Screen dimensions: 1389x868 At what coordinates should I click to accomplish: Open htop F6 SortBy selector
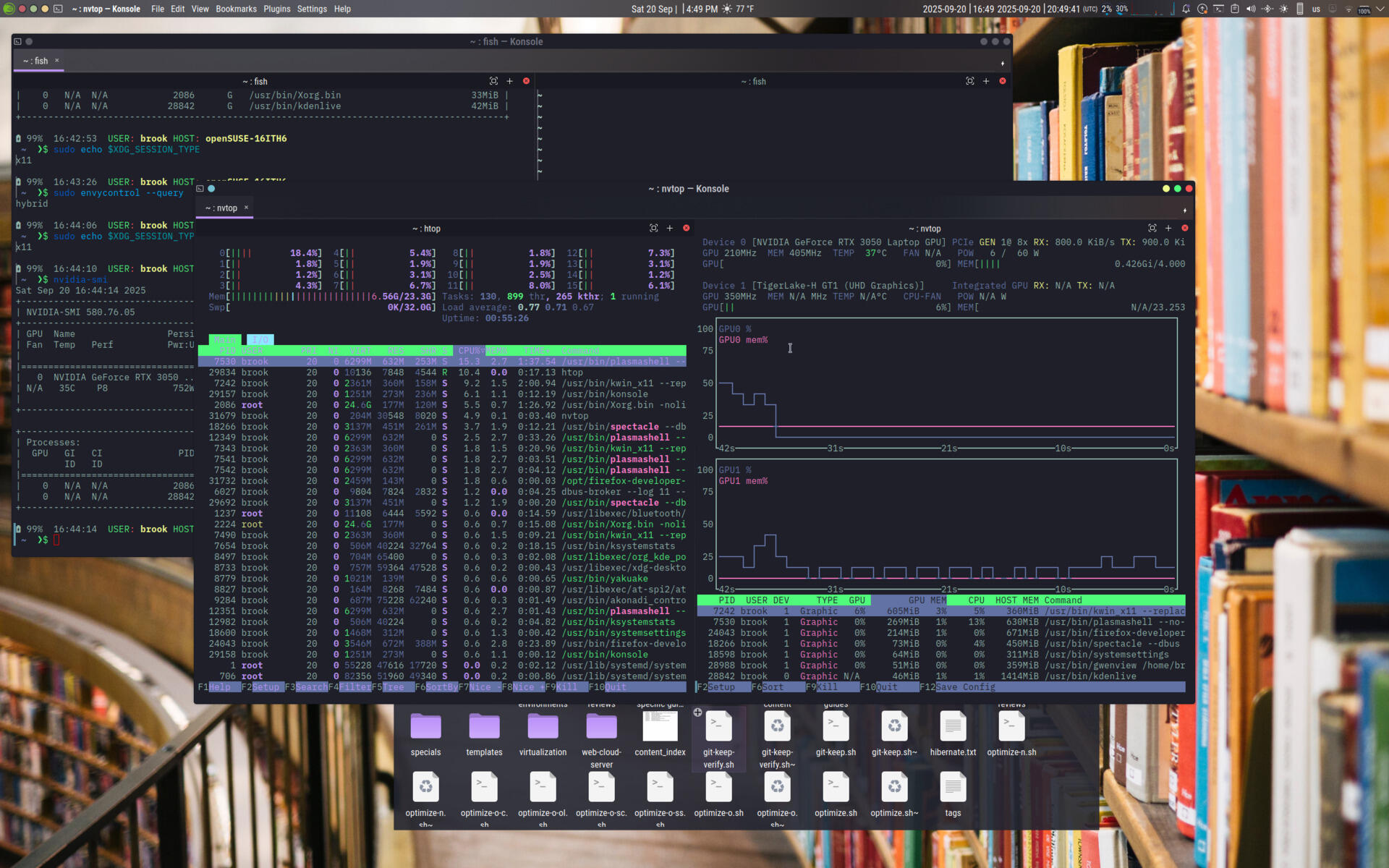coord(441,687)
